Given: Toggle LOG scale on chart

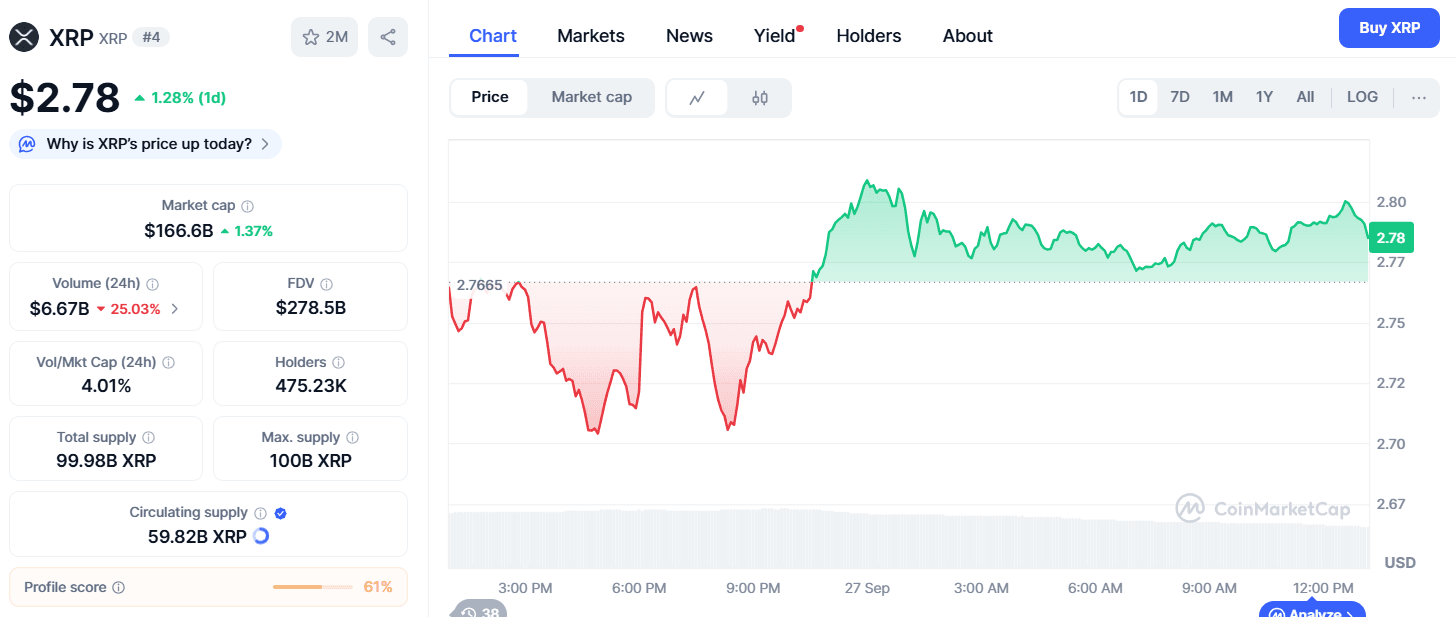Looking at the screenshot, I should (1362, 97).
